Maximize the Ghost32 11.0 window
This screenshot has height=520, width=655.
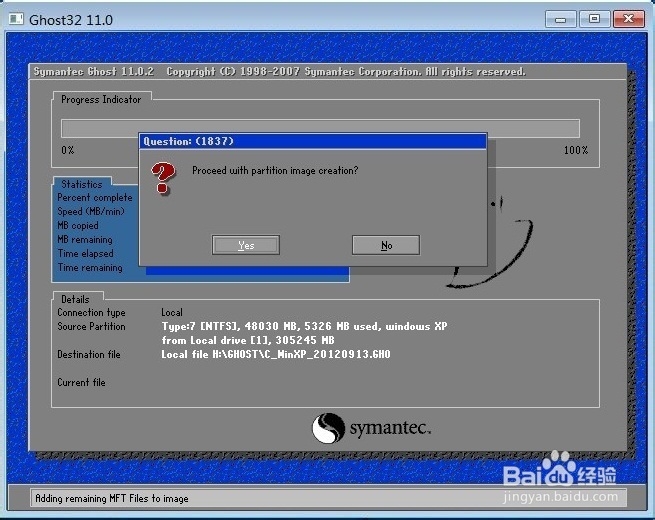click(x=594, y=19)
